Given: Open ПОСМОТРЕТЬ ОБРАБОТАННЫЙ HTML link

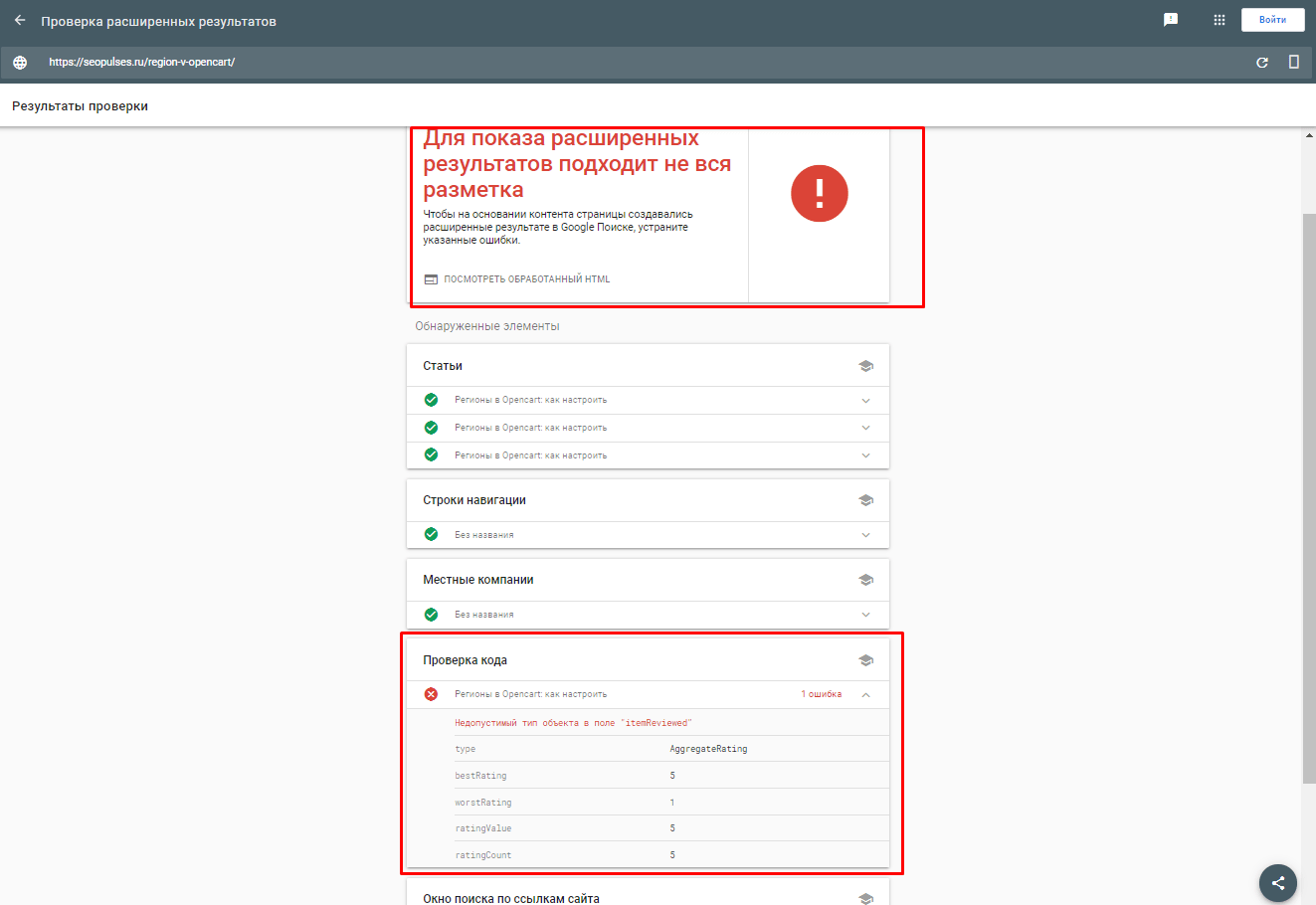Looking at the screenshot, I should pos(527,279).
